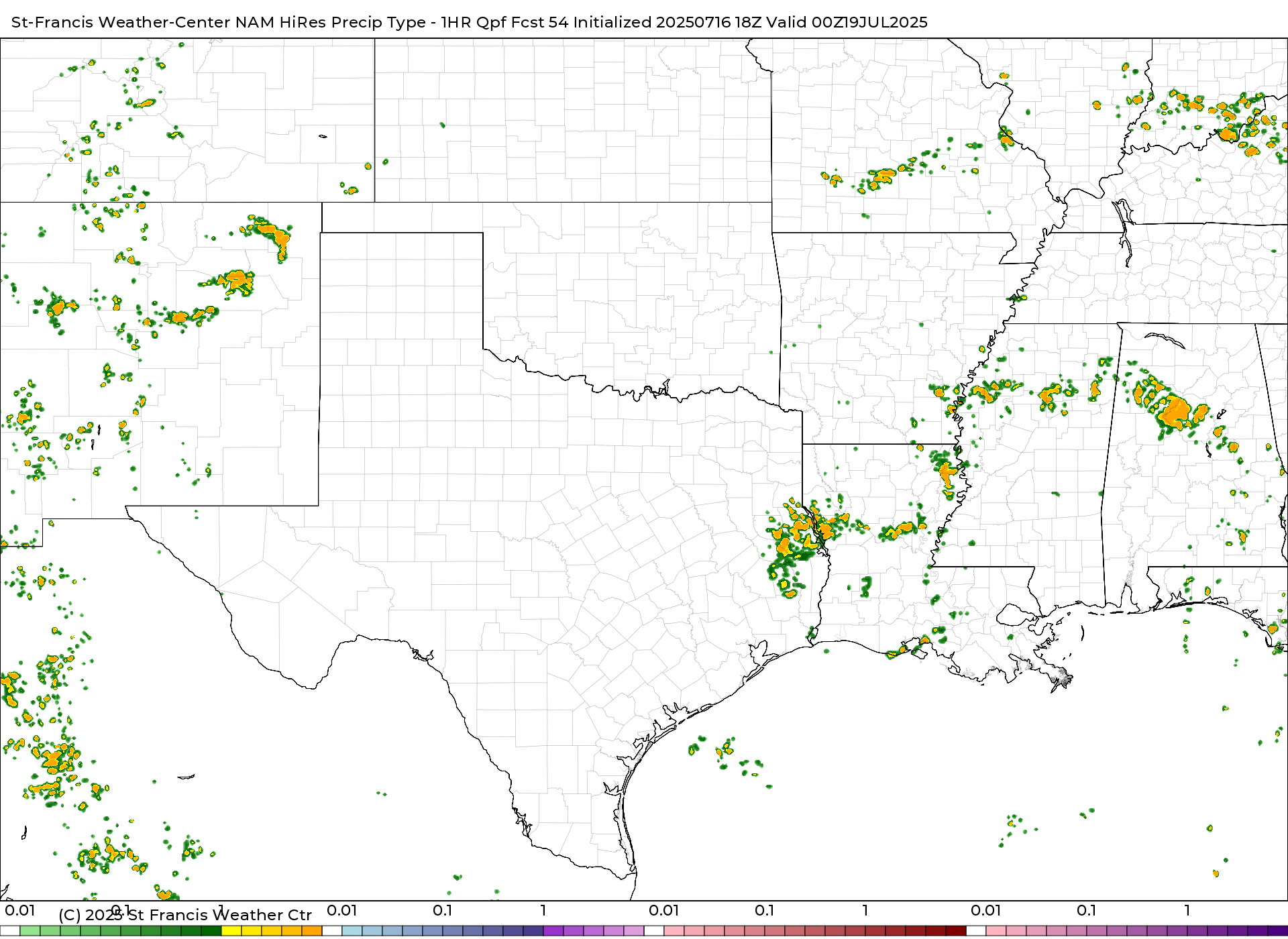Click the '1' label above the pink-purple scale
The image size is (1288, 939).
(x=1187, y=910)
